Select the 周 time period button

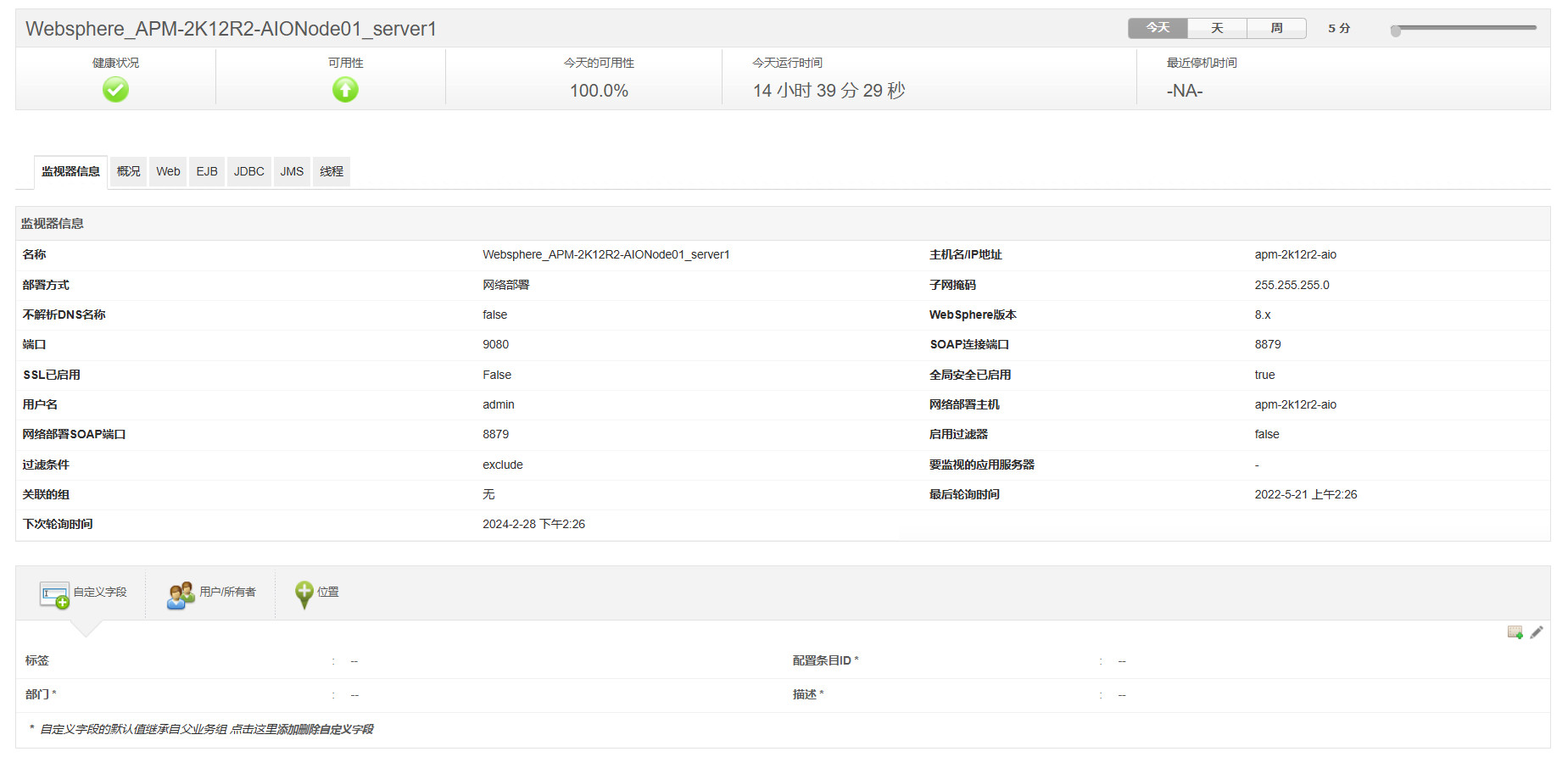click(x=1276, y=28)
